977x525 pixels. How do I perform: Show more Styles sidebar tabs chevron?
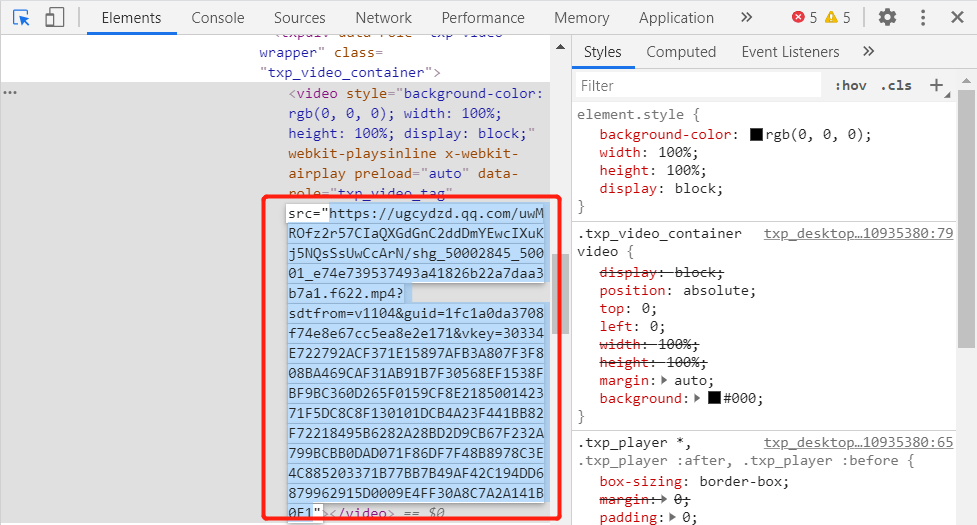(869, 52)
